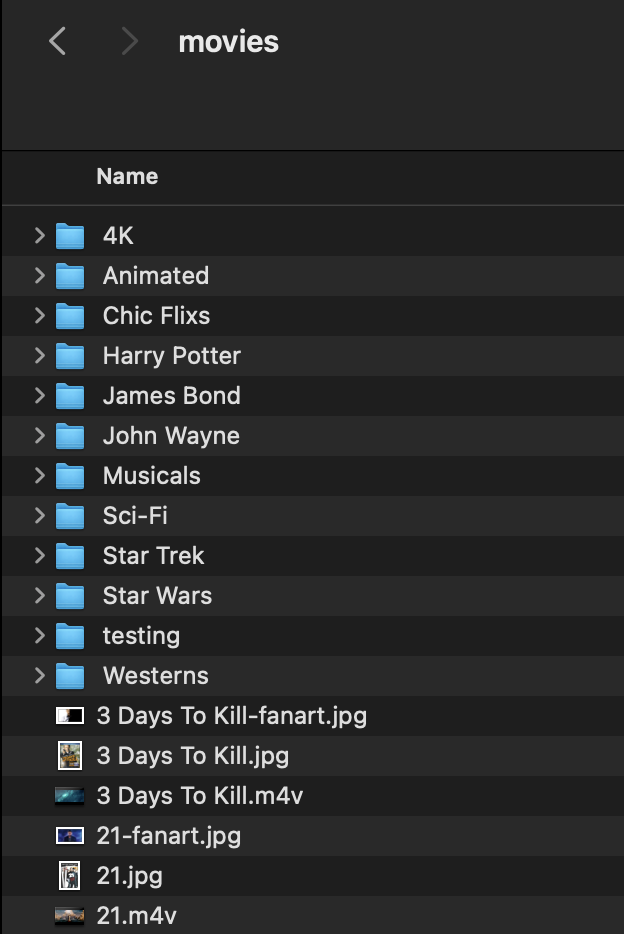
Task: Expand the Sci-Fi folder chevron
Action: coord(39,515)
